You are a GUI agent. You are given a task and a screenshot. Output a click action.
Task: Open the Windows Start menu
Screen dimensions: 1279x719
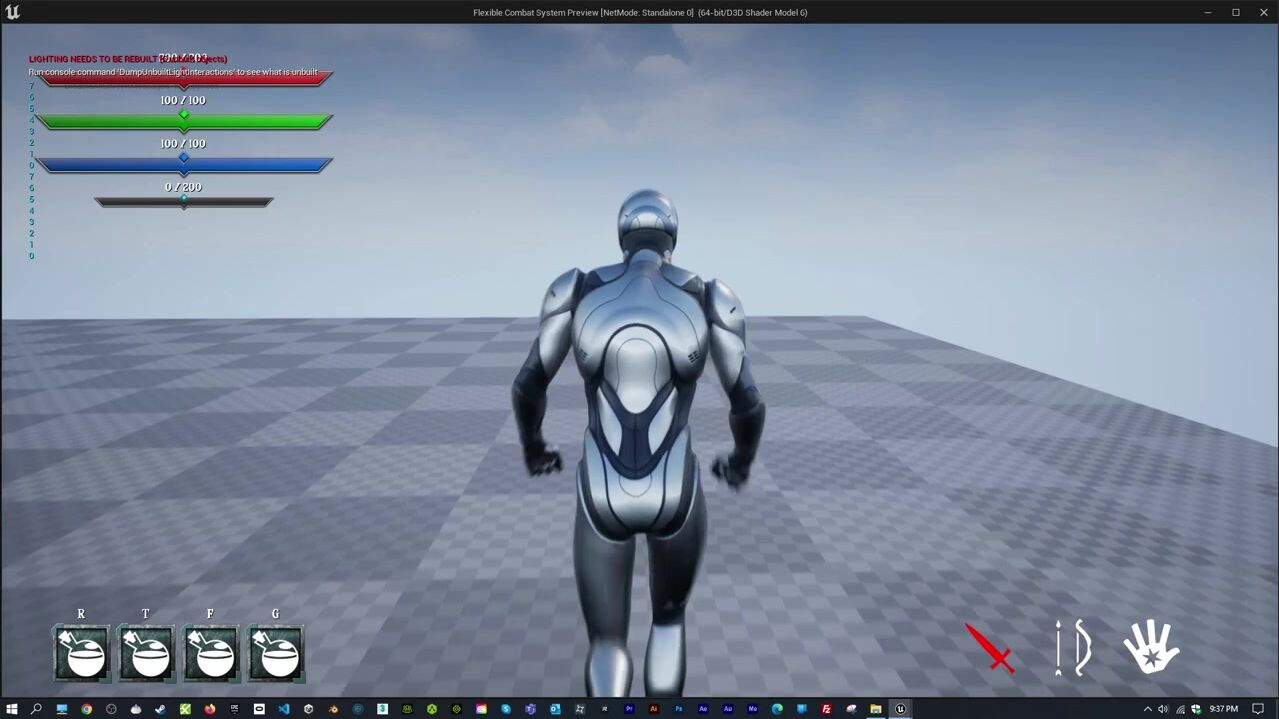click(11, 709)
